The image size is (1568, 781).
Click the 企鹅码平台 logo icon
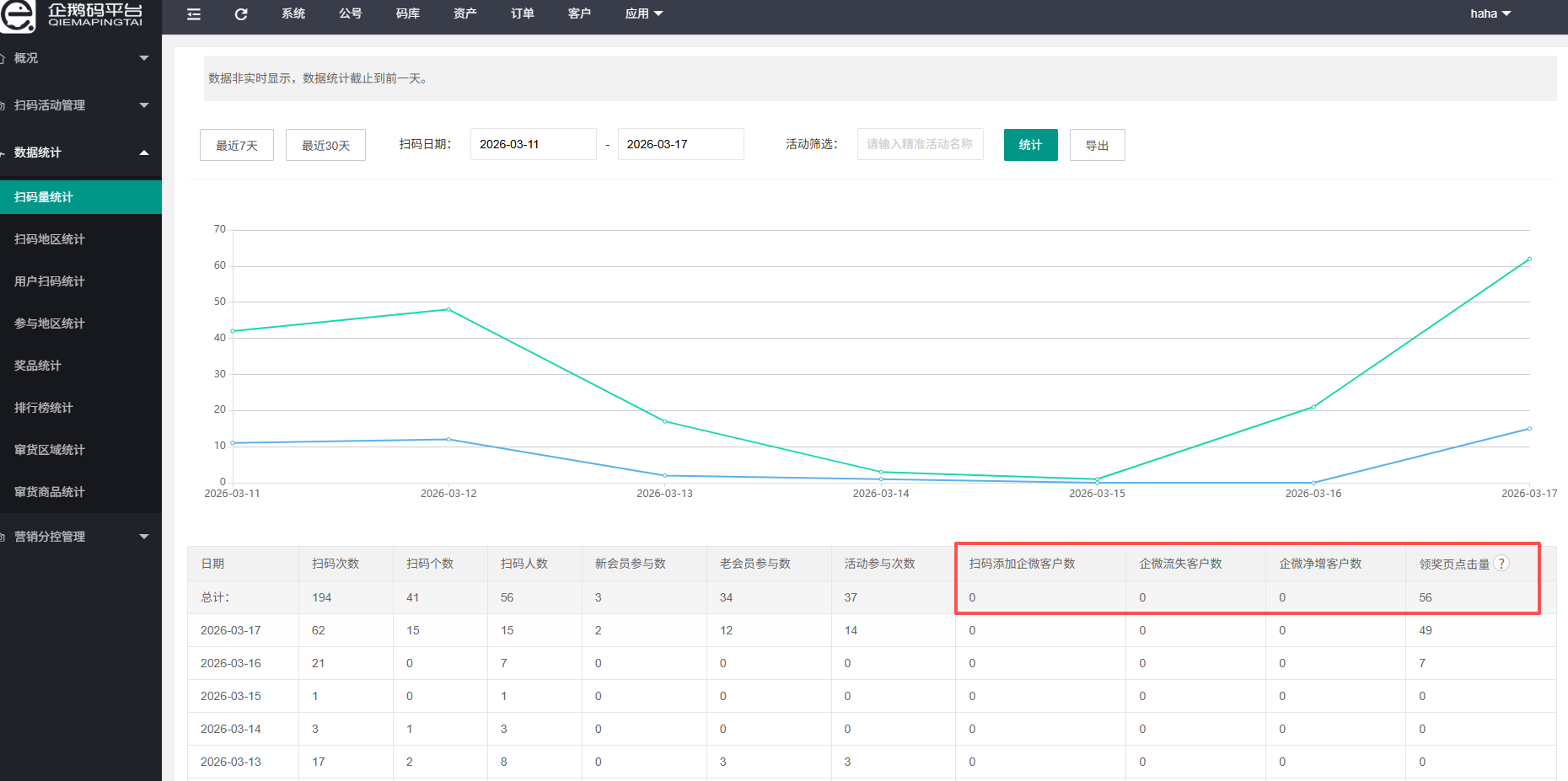tap(18, 15)
